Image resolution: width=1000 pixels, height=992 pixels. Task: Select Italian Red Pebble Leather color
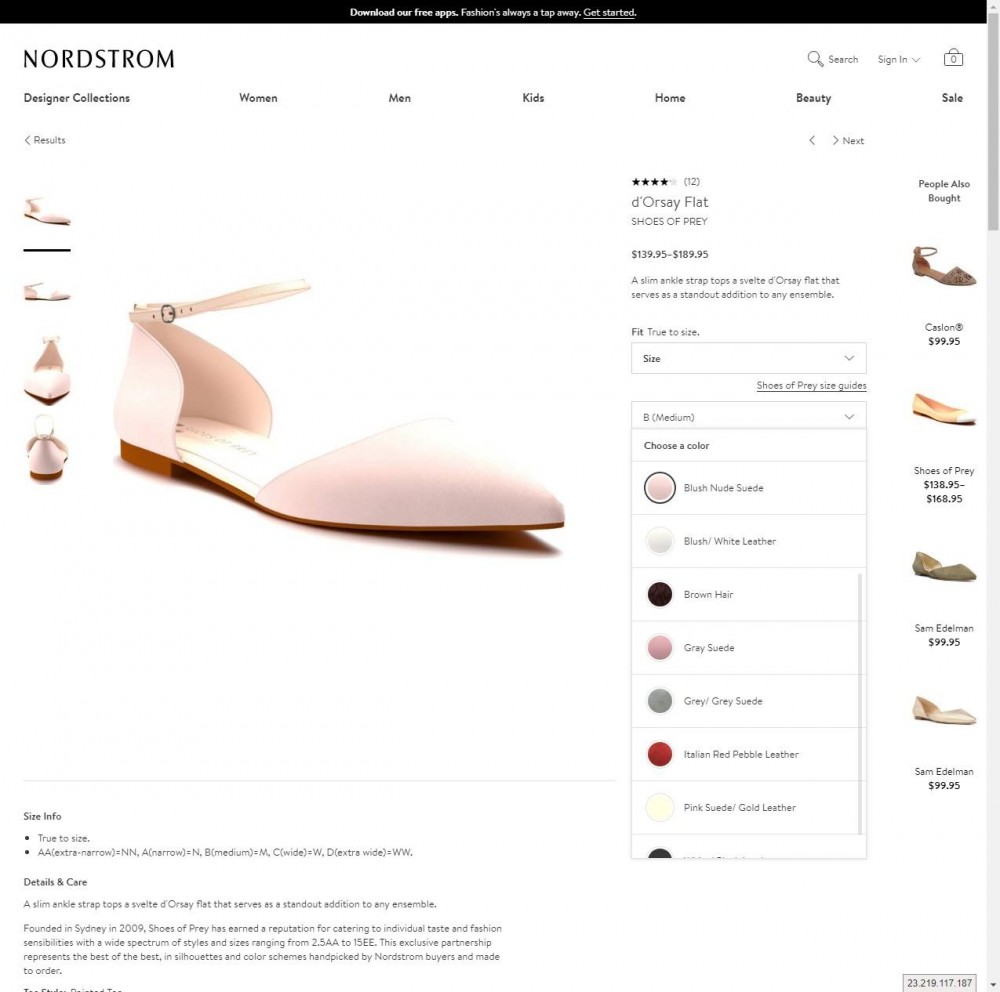[x=746, y=754]
